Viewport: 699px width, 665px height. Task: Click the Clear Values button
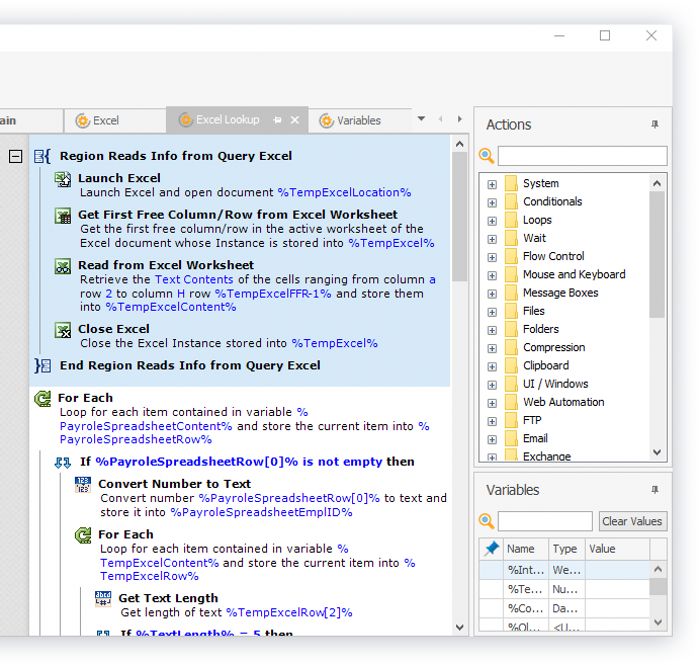633,521
